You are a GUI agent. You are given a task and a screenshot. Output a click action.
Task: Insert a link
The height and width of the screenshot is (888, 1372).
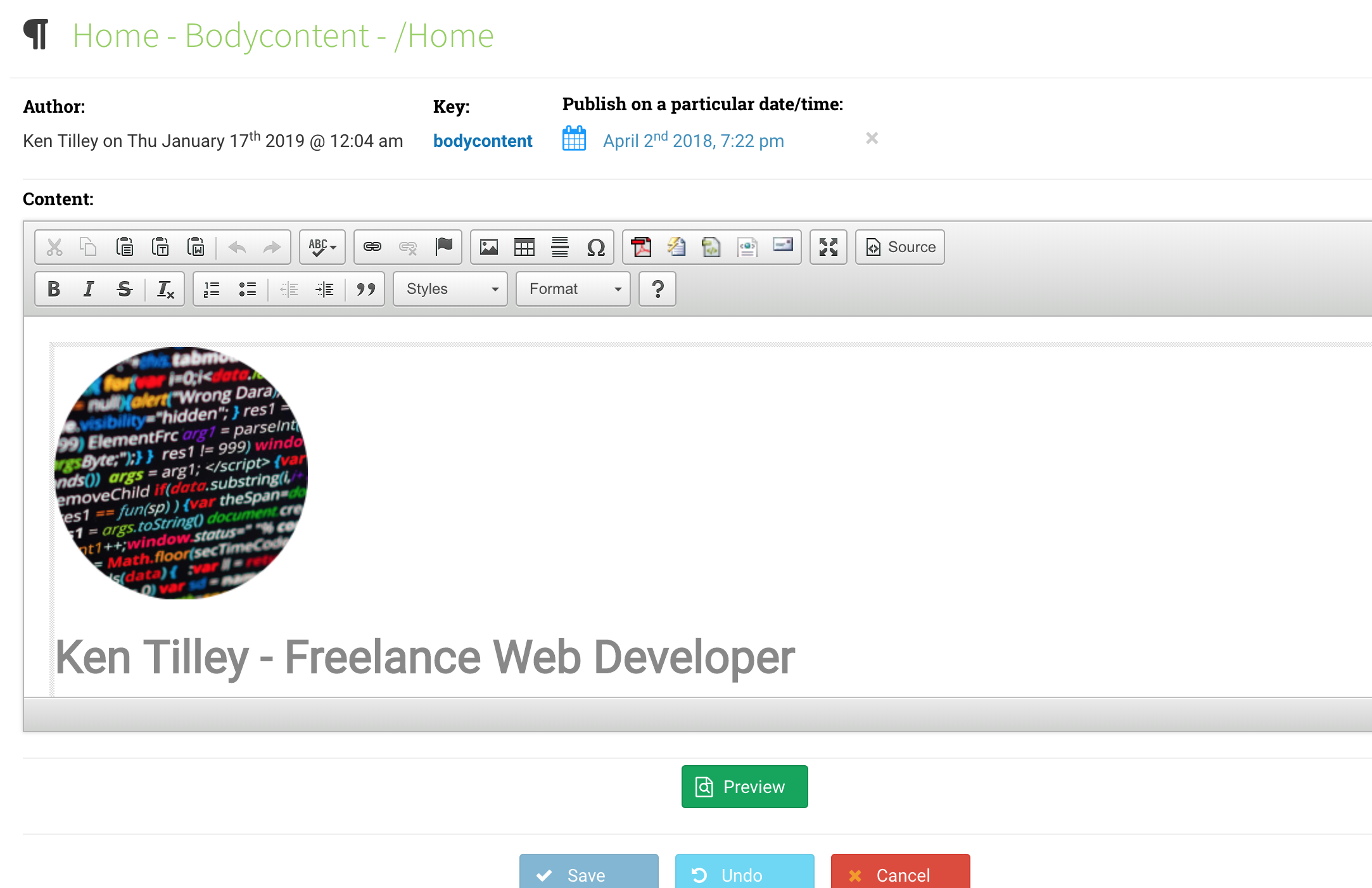[372, 246]
